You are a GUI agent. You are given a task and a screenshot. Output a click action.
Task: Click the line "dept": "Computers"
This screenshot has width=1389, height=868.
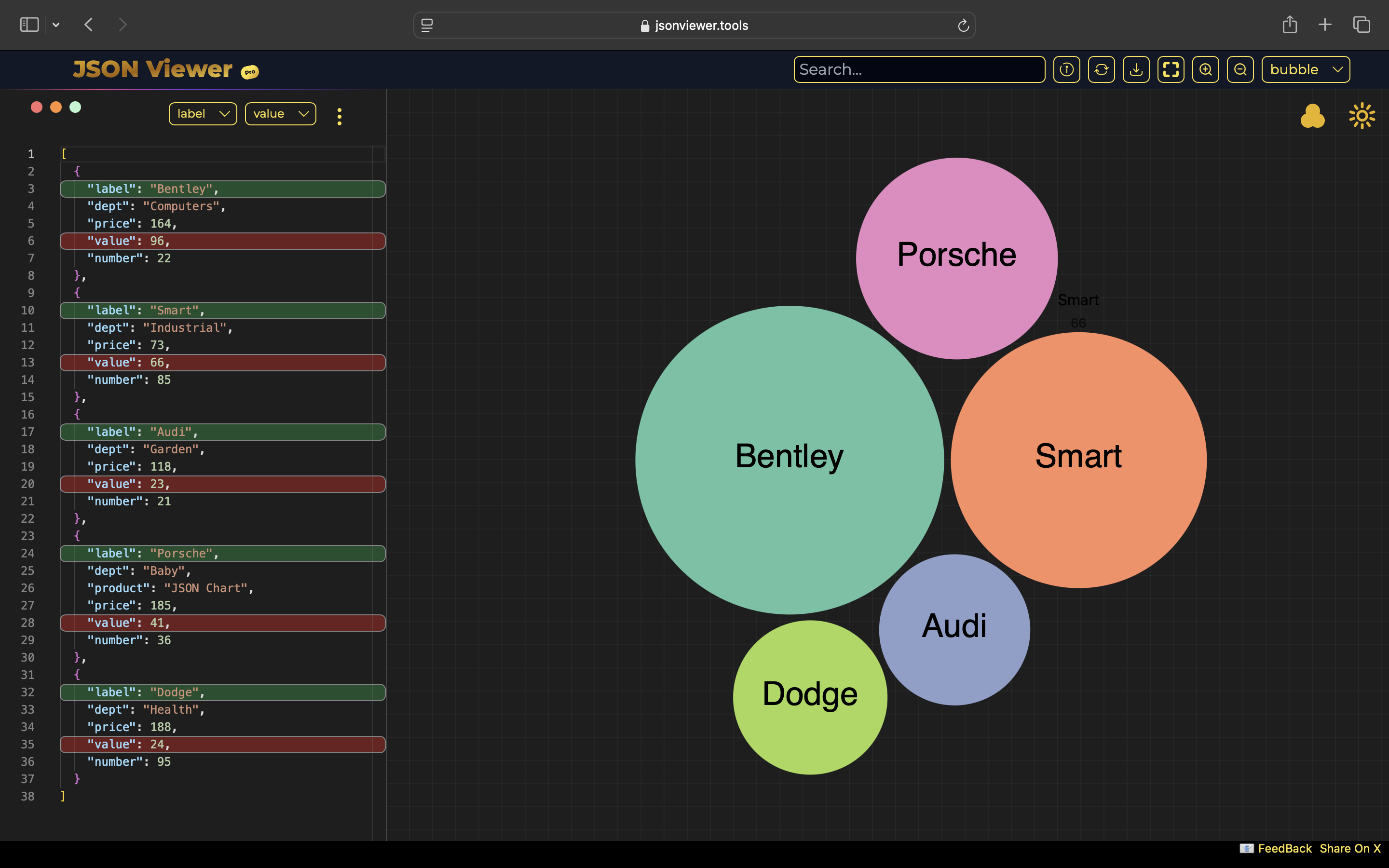156,206
